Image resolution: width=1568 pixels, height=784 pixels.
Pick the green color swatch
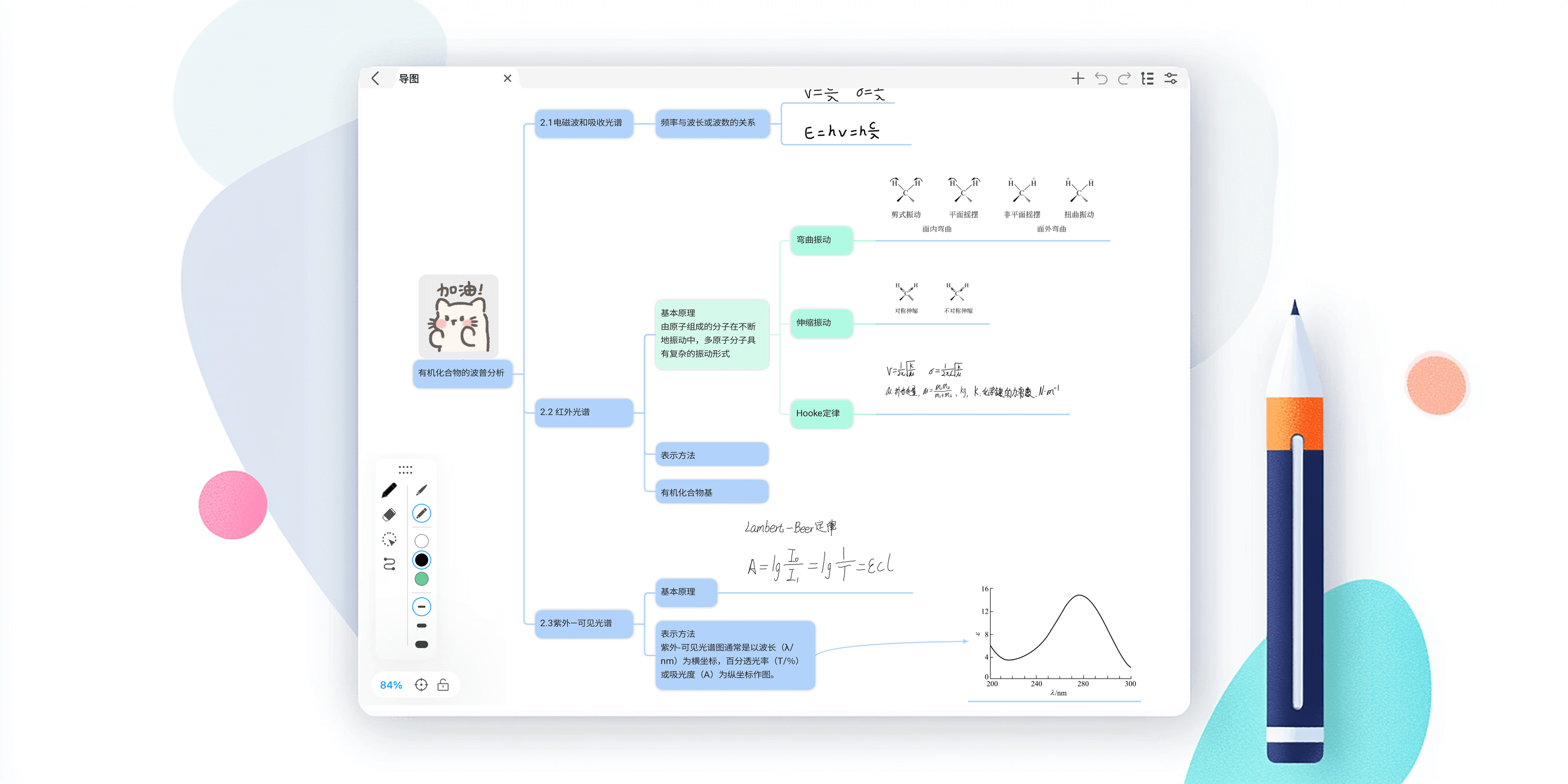coord(421,579)
